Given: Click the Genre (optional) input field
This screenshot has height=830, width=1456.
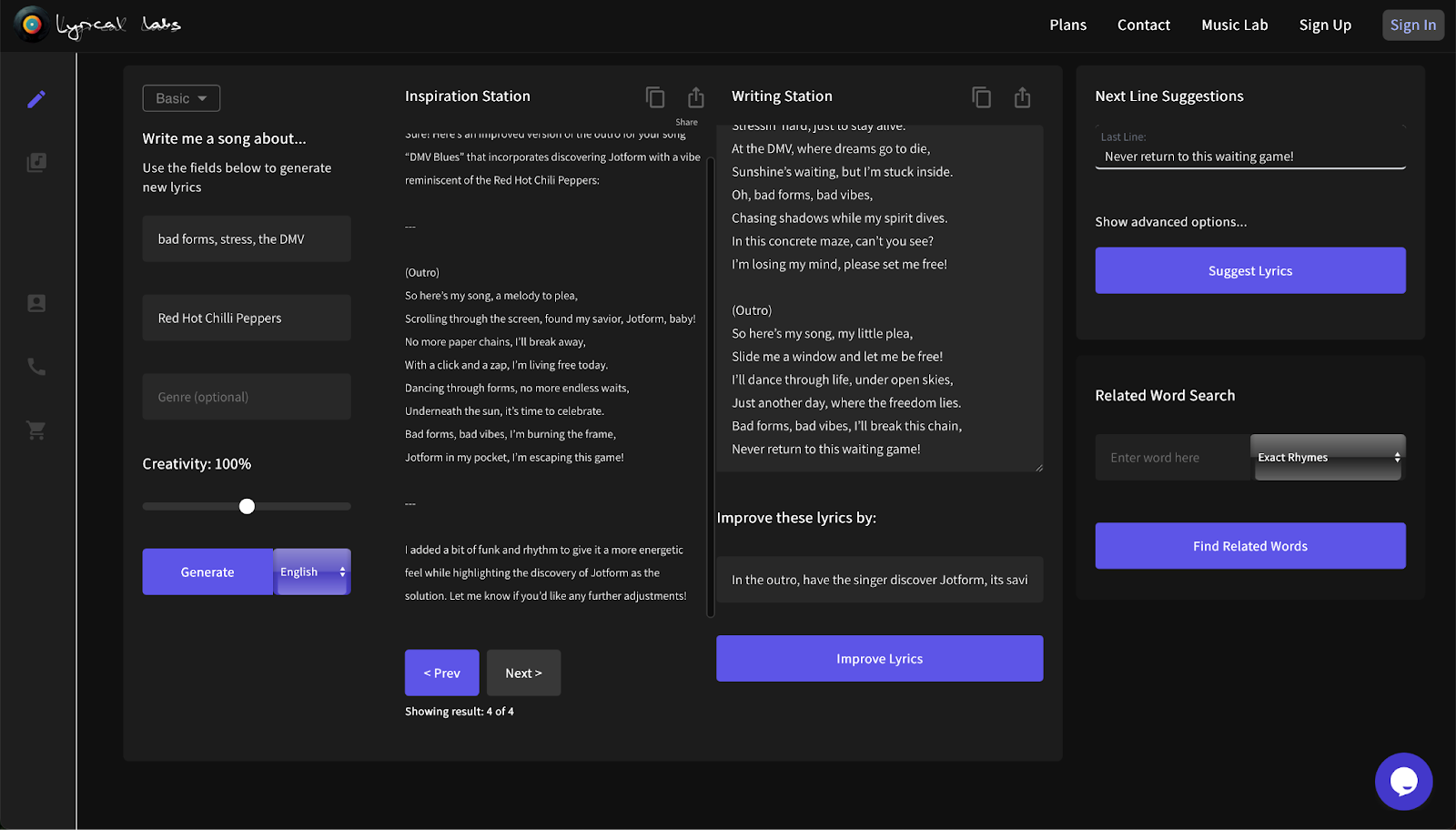Looking at the screenshot, I should pyautogui.click(x=247, y=397).
